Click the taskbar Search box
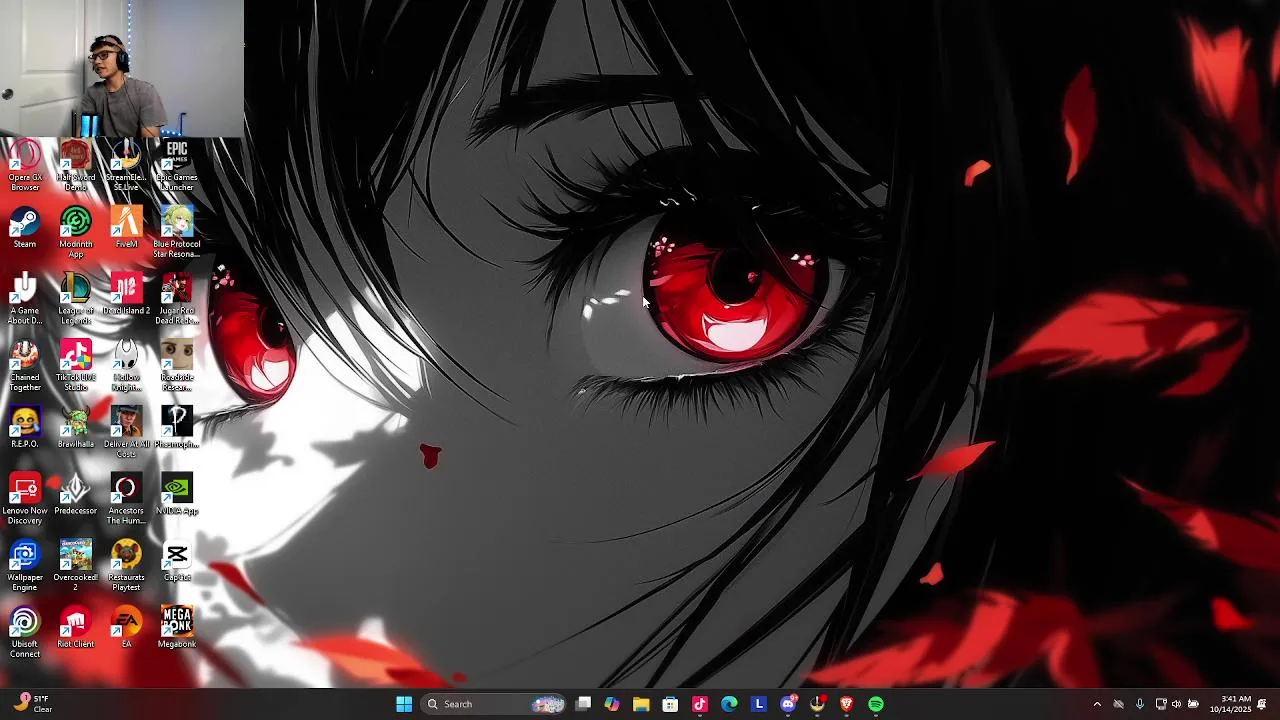This screenshot has height=720, width=1280. (493, 704)
